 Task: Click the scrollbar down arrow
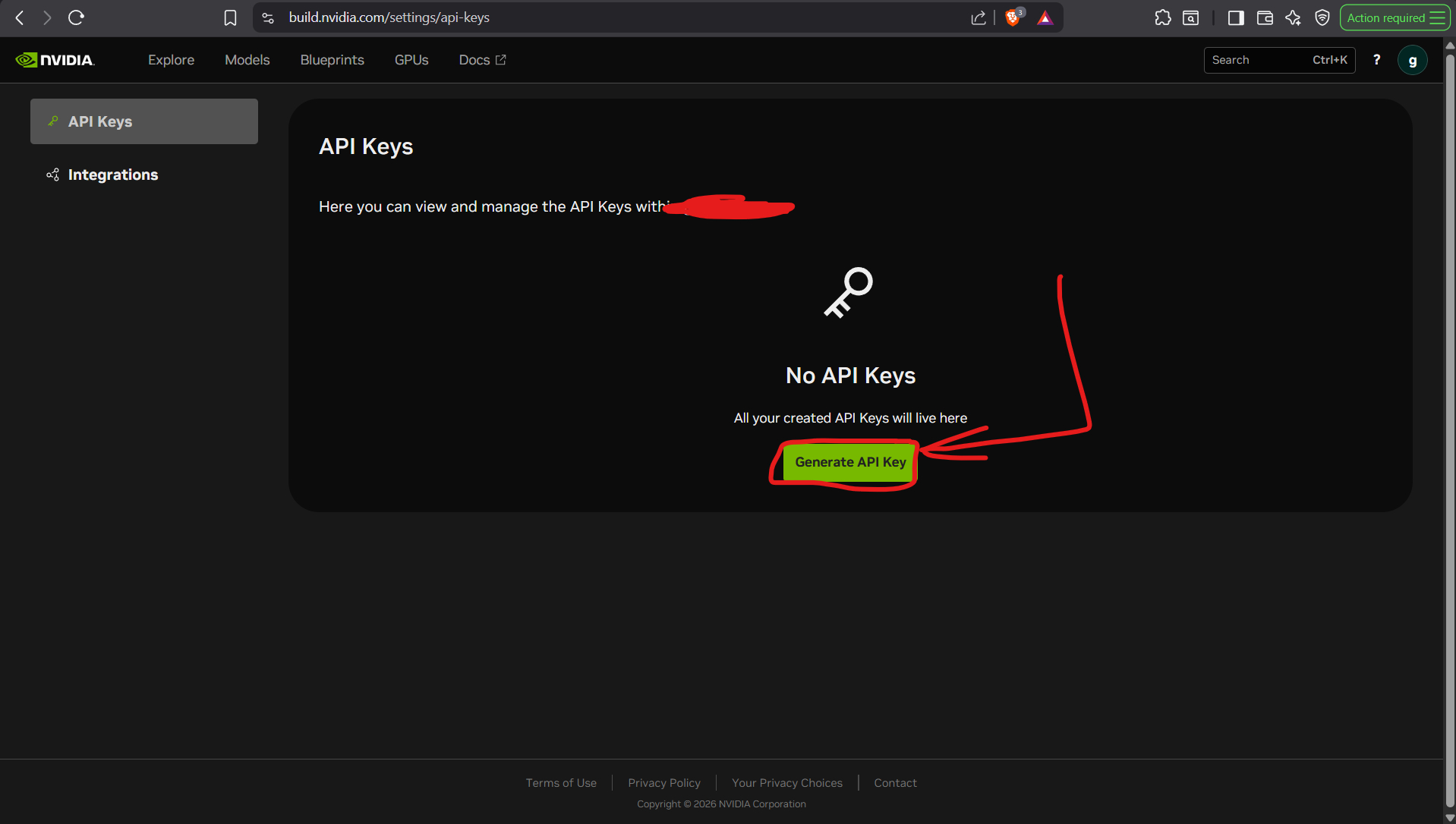click(x=1450, y=818)
